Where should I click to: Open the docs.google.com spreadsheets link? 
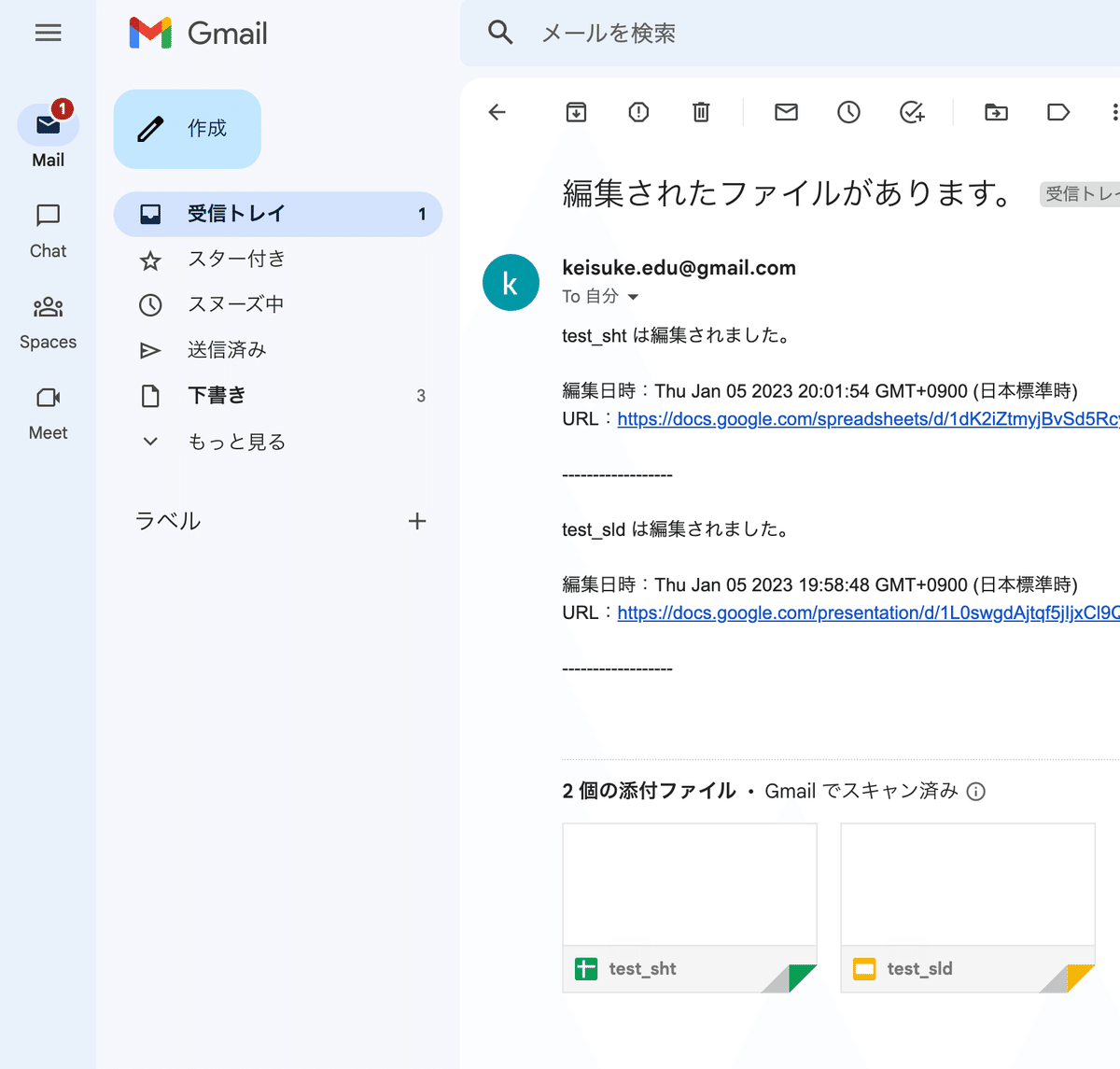point(868,419)
